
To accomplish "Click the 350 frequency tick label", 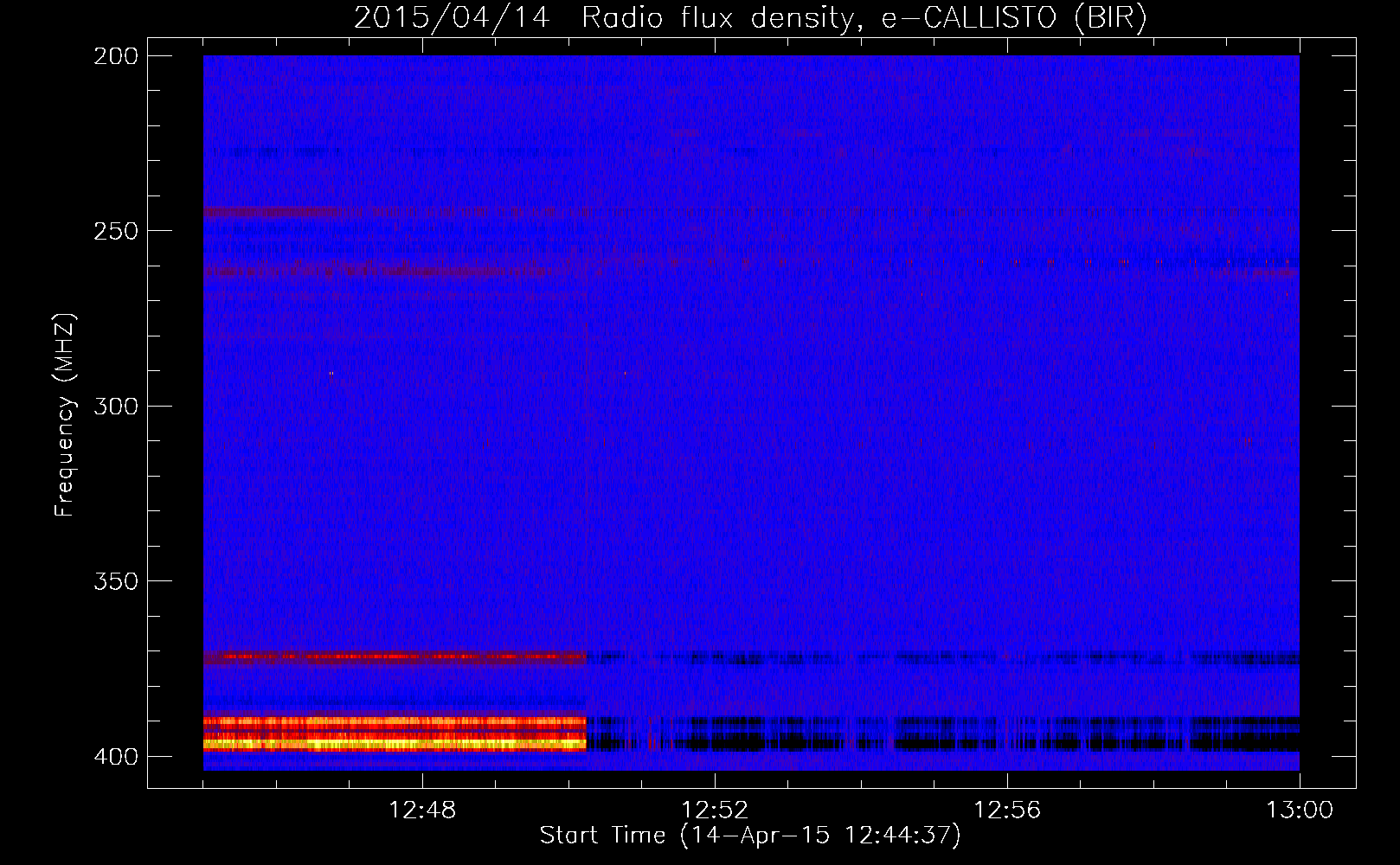I will (x=116, y=581).
